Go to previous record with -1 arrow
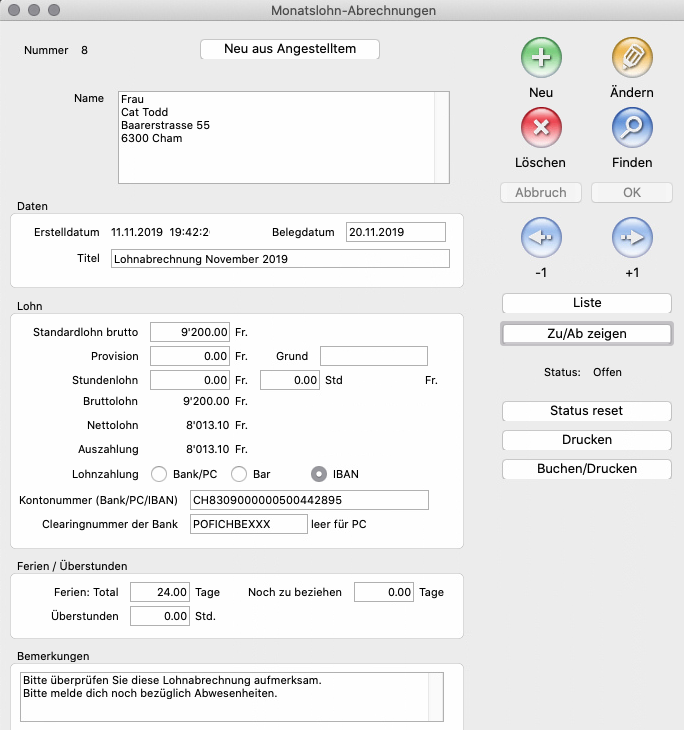 [x=541, y=238]
